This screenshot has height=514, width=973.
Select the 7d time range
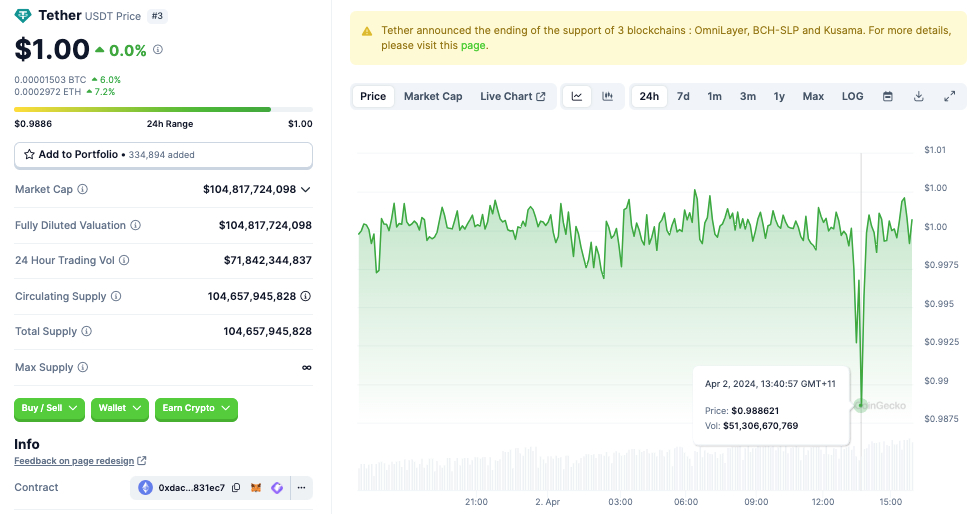click(x=683, y=96)
